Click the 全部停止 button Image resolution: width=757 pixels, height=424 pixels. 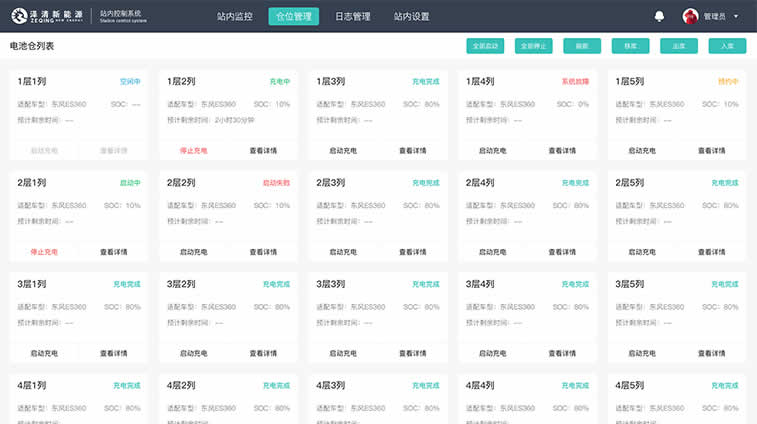(x=533, y=46)
